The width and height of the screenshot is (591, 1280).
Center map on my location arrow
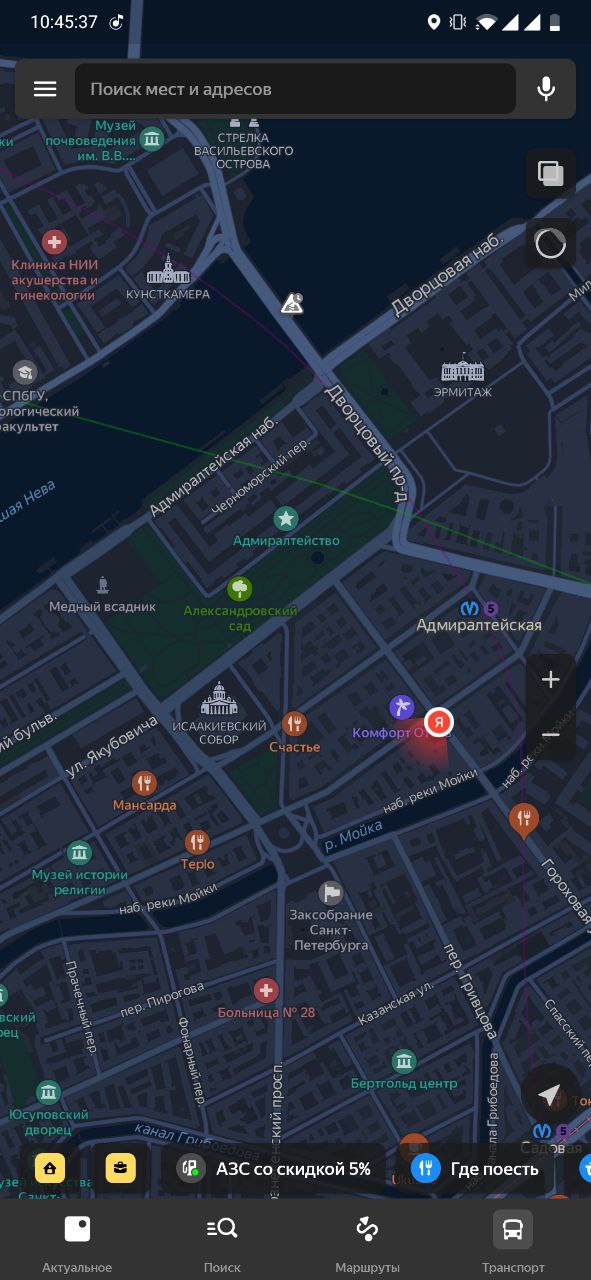549,1095
